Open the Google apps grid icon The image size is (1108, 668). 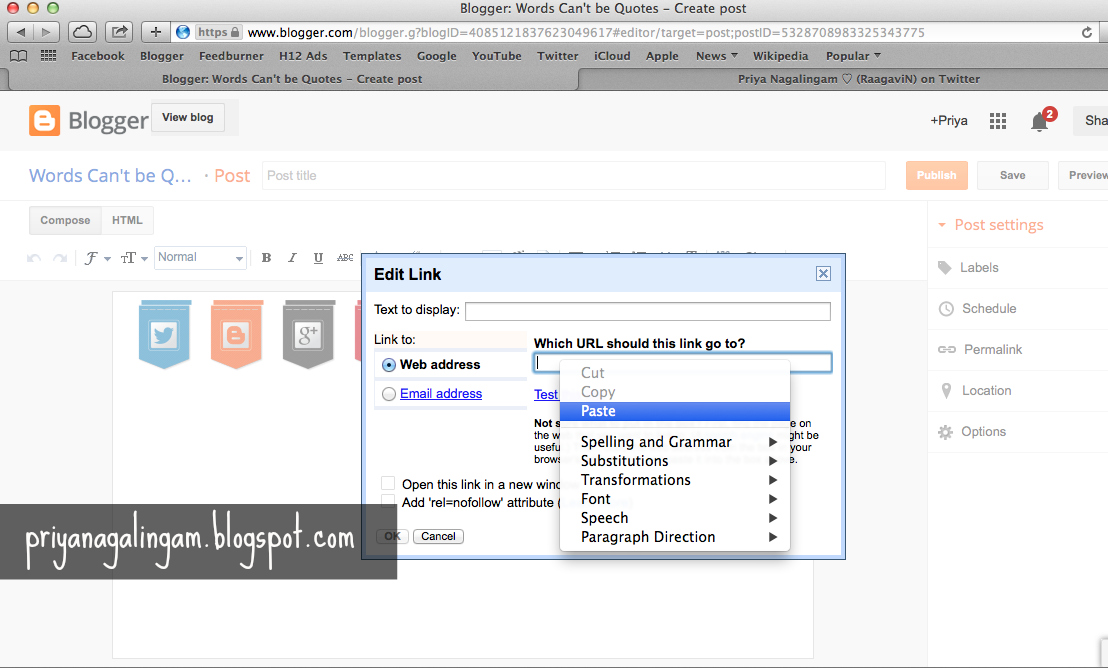point(998,121)
